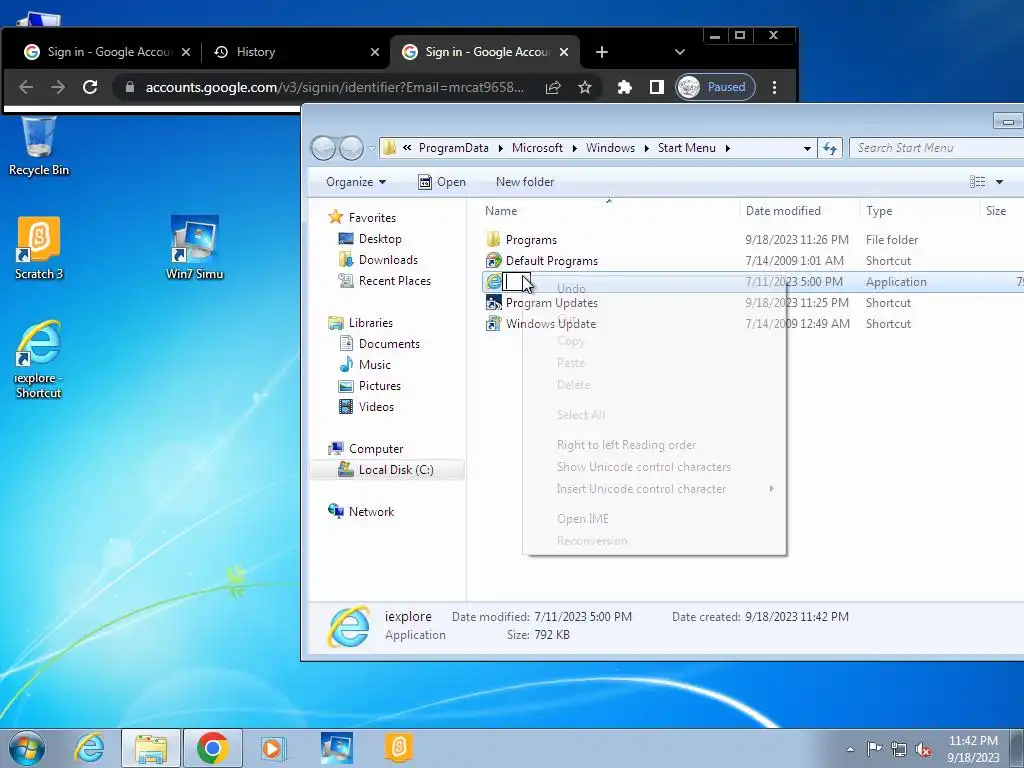Close the History tab
Image resolution: width=1024 pixels, height=768 pixels.
[375, 52]
